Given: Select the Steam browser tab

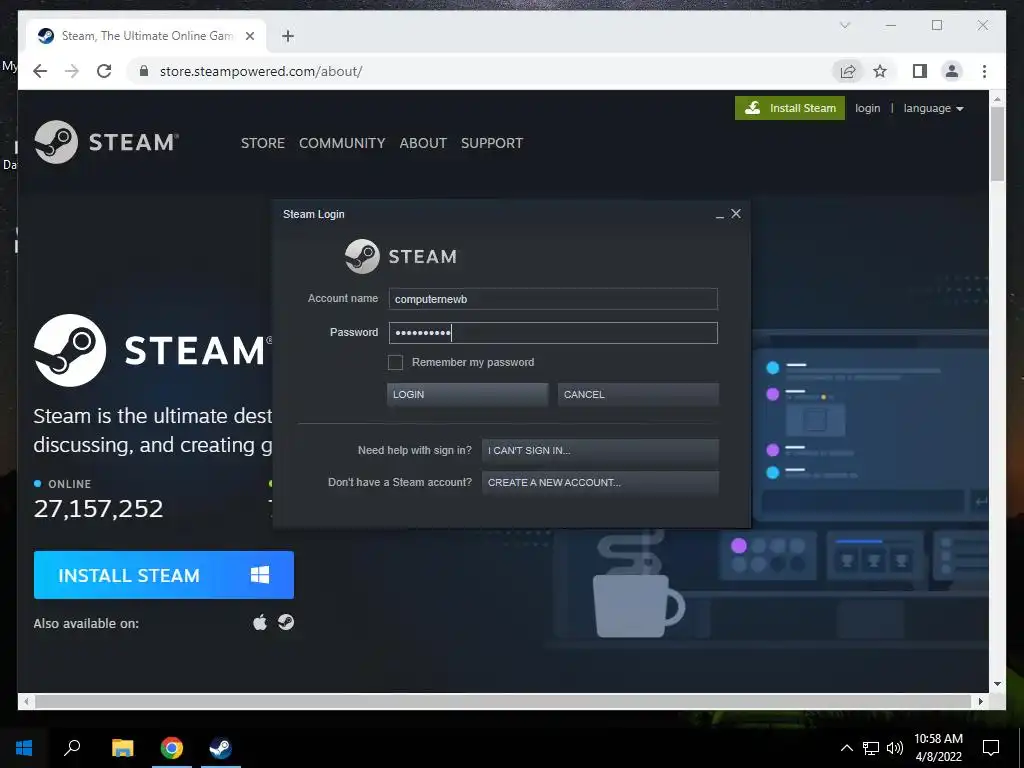Looking at the screenshot, I should tap(146, 36).
